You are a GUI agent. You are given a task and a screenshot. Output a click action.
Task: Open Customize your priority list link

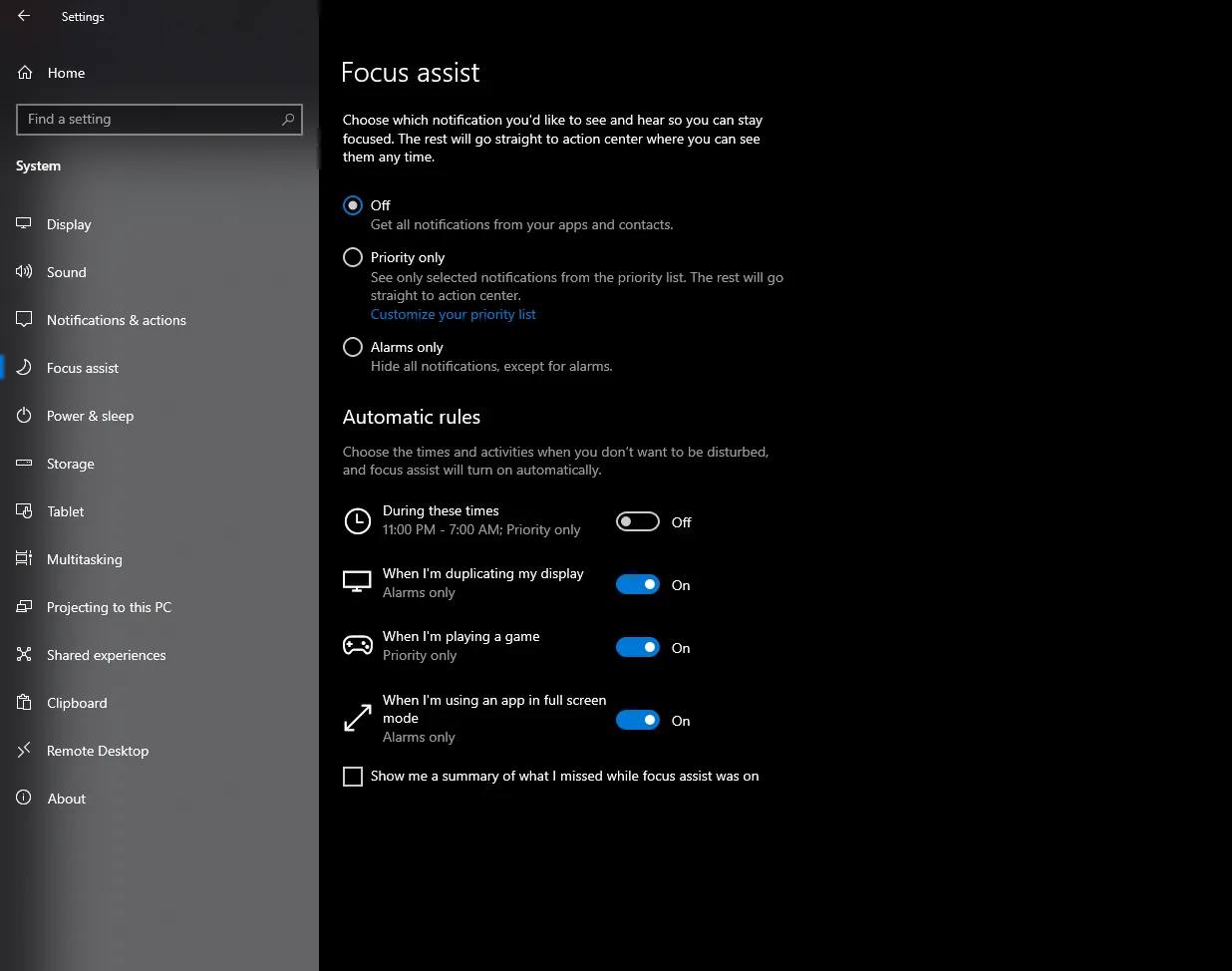pyautogui.click(x=453, y=314)
